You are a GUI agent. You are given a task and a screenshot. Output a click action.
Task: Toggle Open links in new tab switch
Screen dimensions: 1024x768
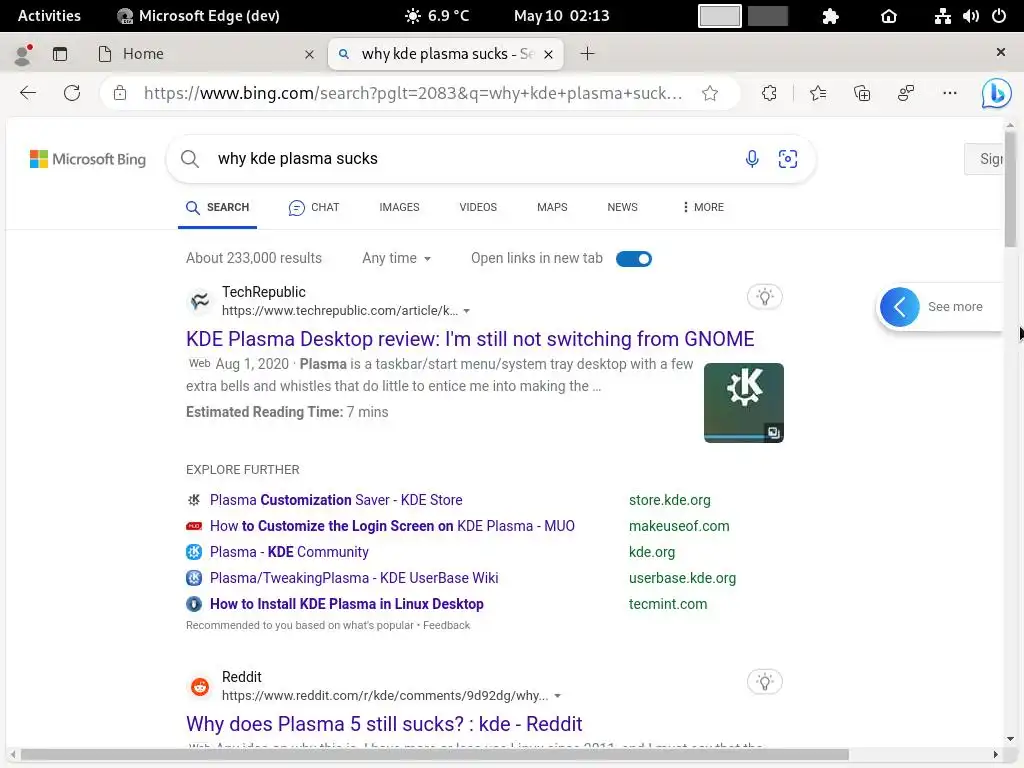[x=634, y=259]
